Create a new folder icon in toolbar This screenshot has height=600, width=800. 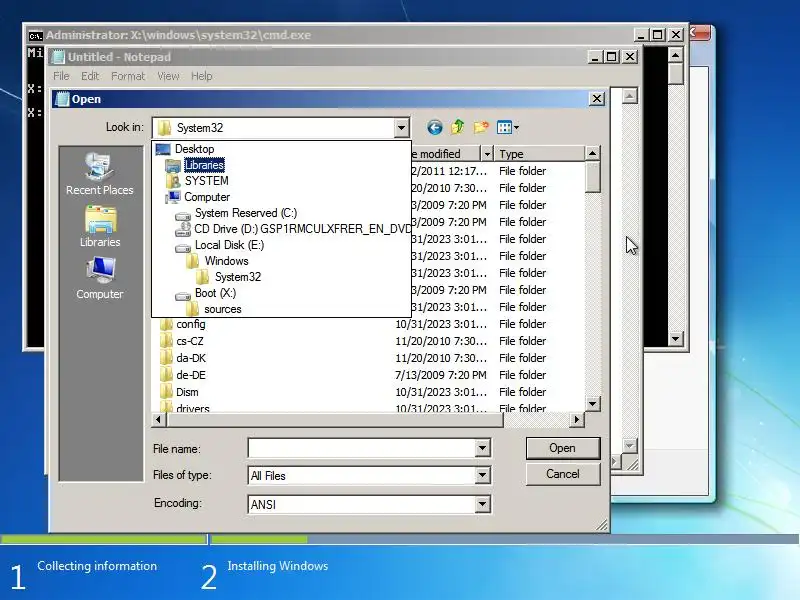tap(481, 127)
